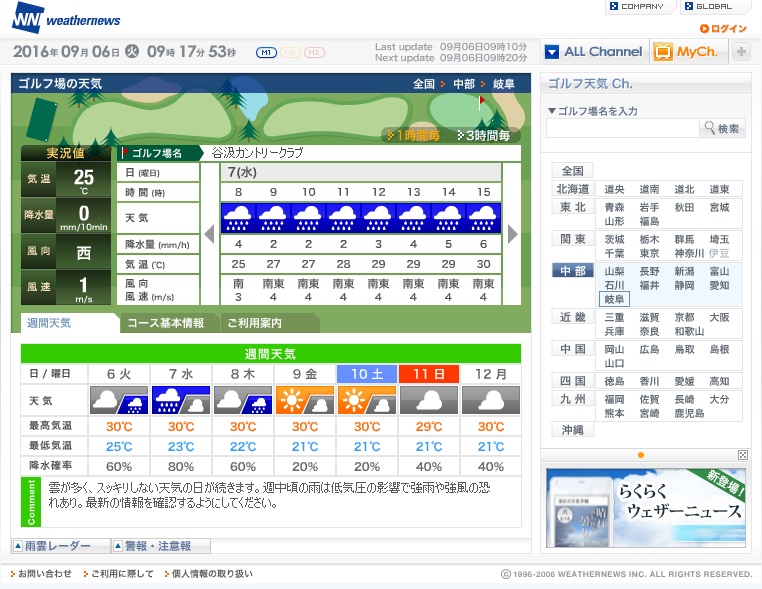Click 谷汲カントリークラブ course name

coord(258,153)
